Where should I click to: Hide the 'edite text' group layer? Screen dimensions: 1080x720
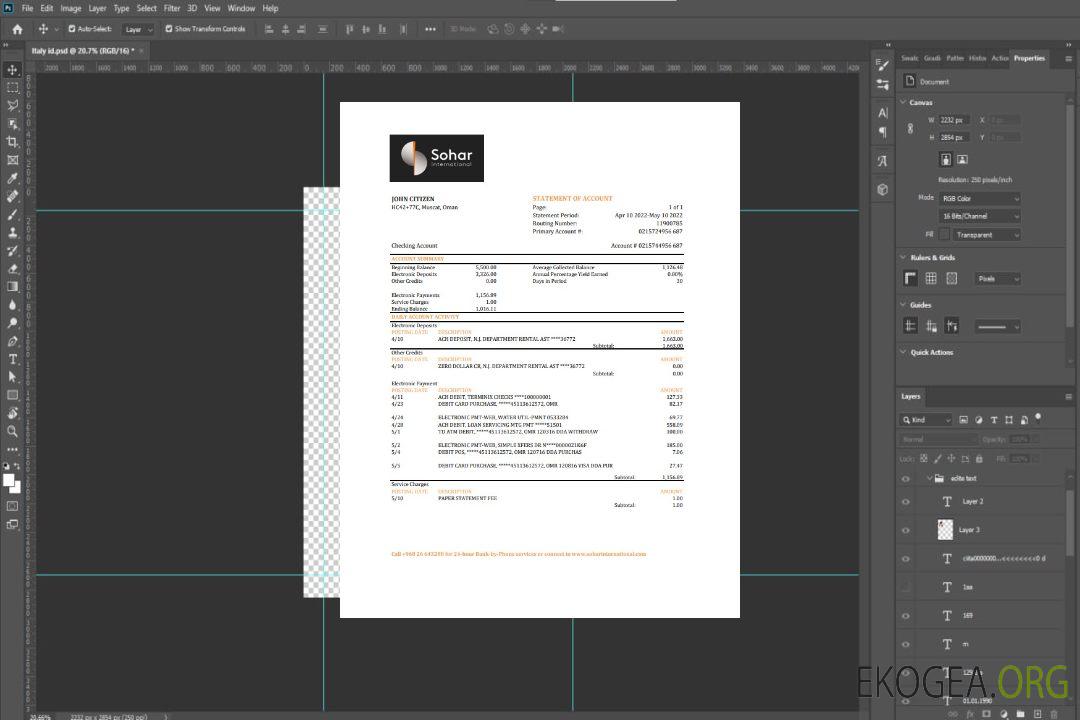point(906,479)
